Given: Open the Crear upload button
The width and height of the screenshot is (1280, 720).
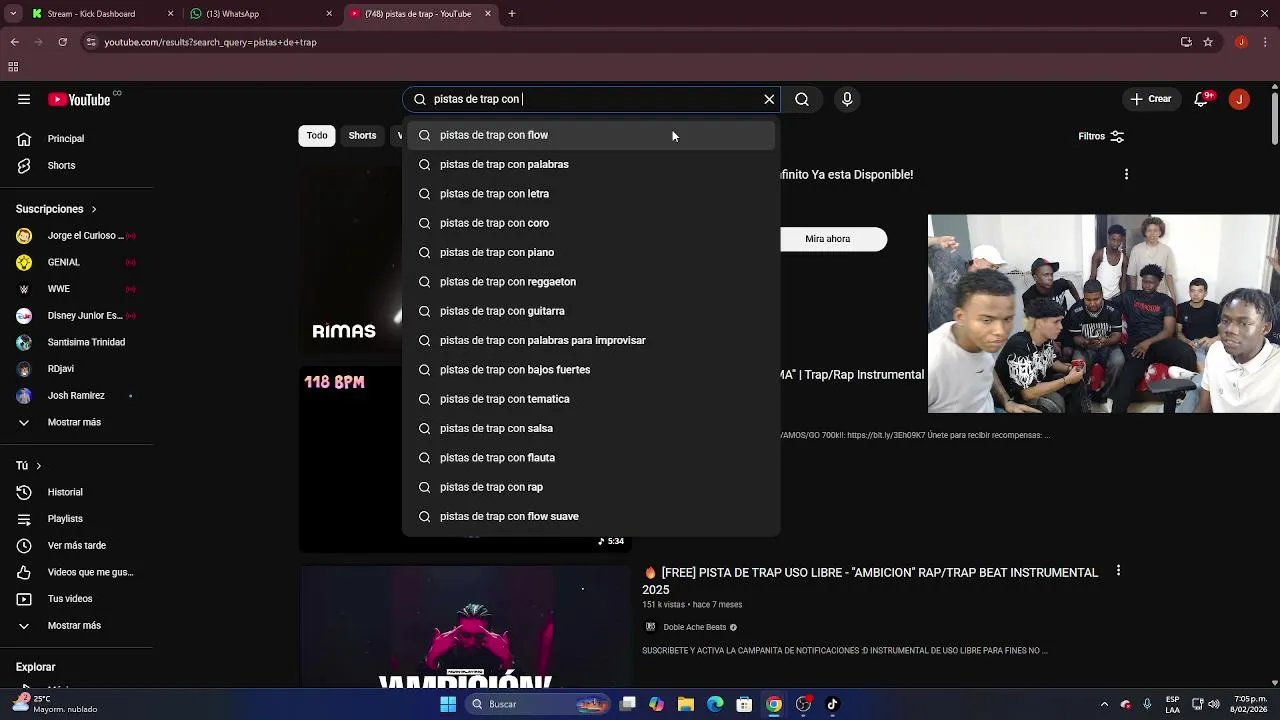Looking at the screenshot, I should coord(1151,99).
